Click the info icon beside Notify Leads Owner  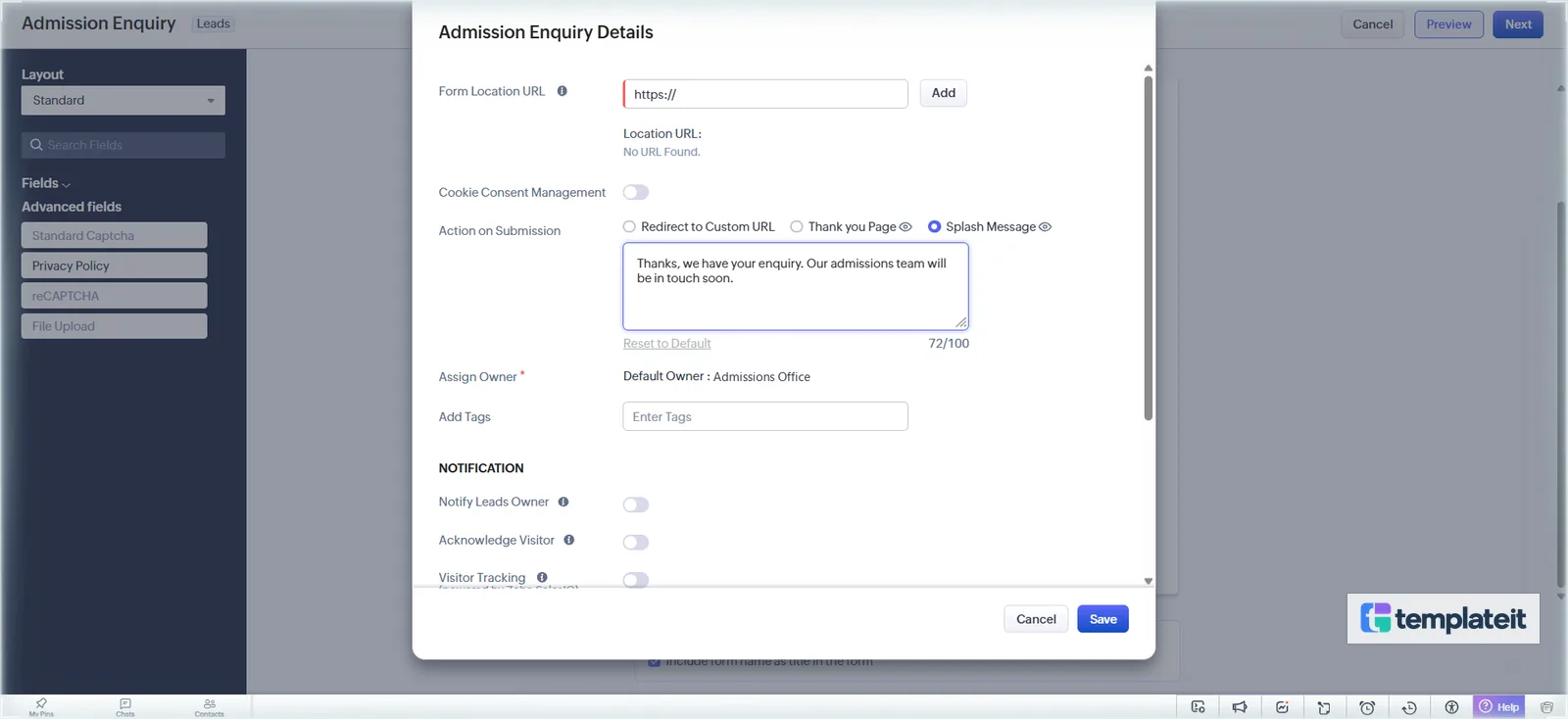(x=563, y=502)
